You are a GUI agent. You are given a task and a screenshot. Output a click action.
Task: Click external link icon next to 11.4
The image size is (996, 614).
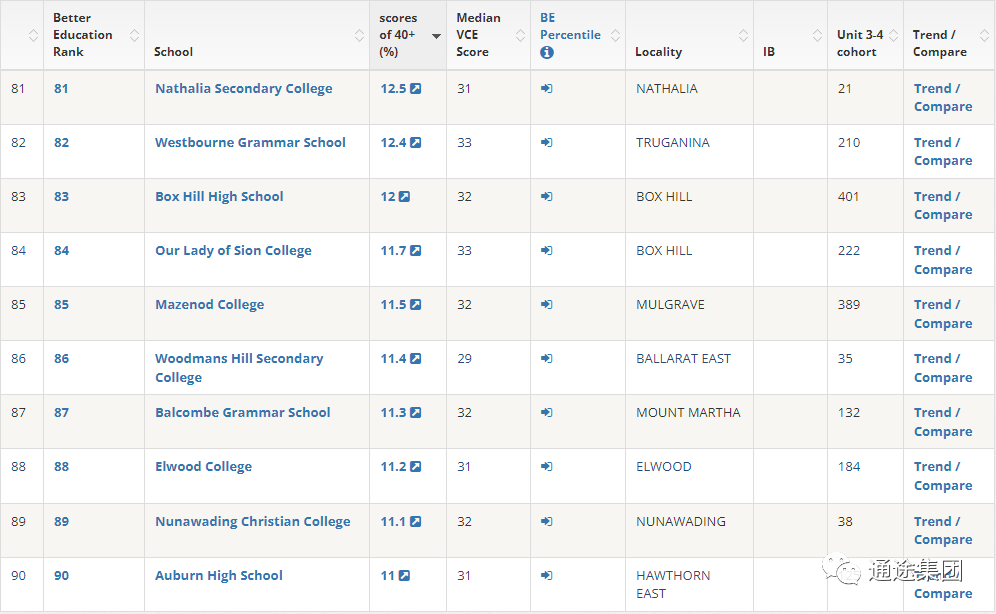click(416, 359)
